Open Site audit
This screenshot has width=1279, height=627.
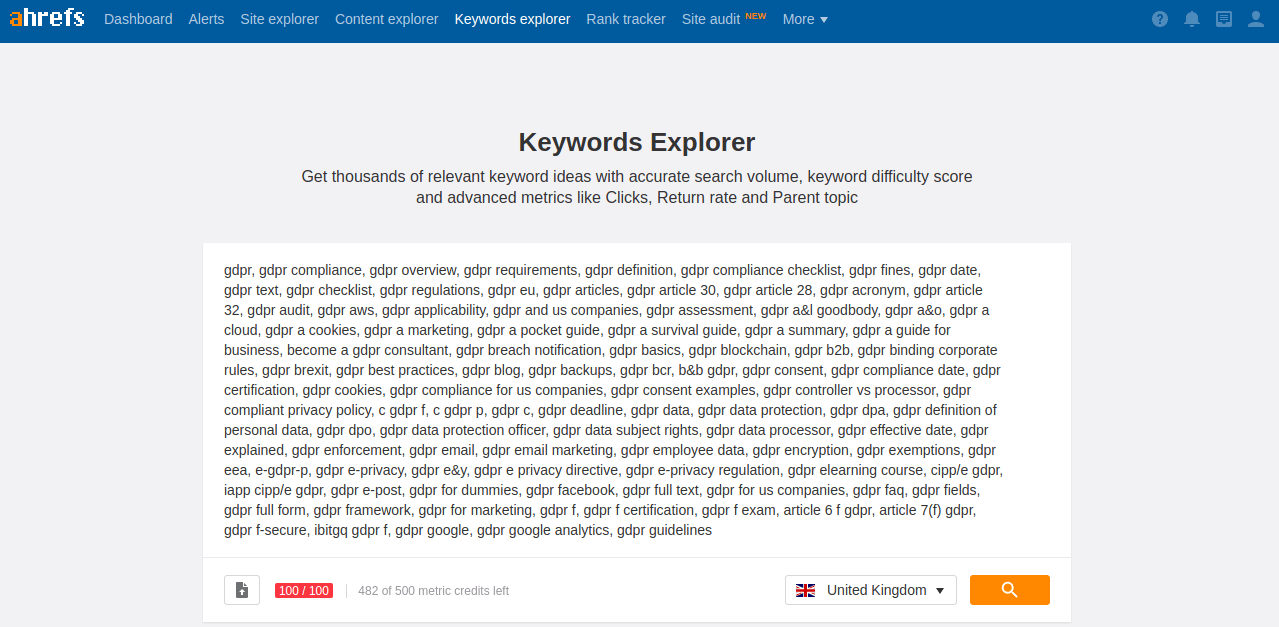click(x=711, y=19)
